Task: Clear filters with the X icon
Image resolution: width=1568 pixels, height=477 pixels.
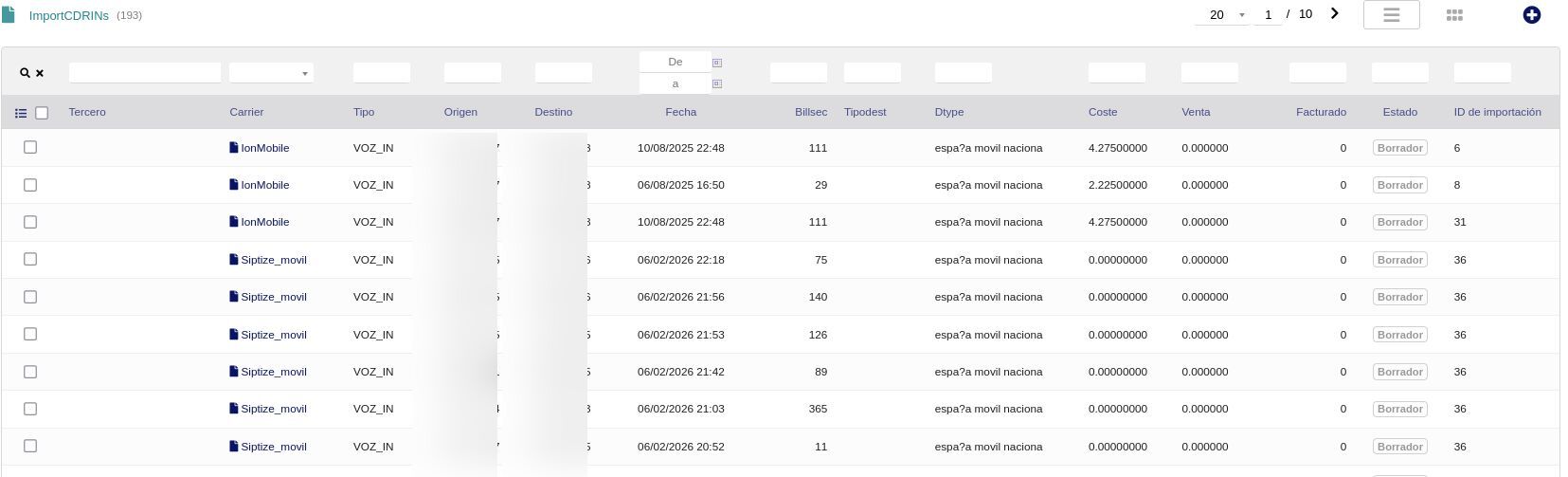Action: [40, 73]
